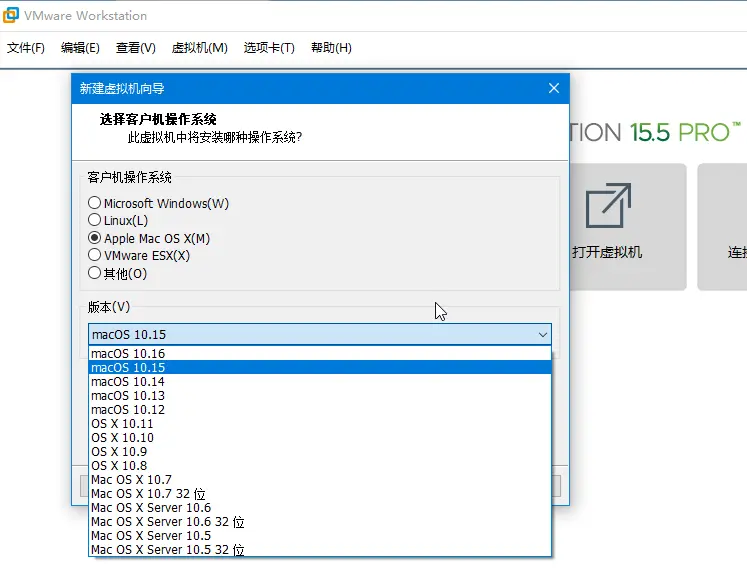Choose Mac OS X 10.7 32 位 entry

320,493
